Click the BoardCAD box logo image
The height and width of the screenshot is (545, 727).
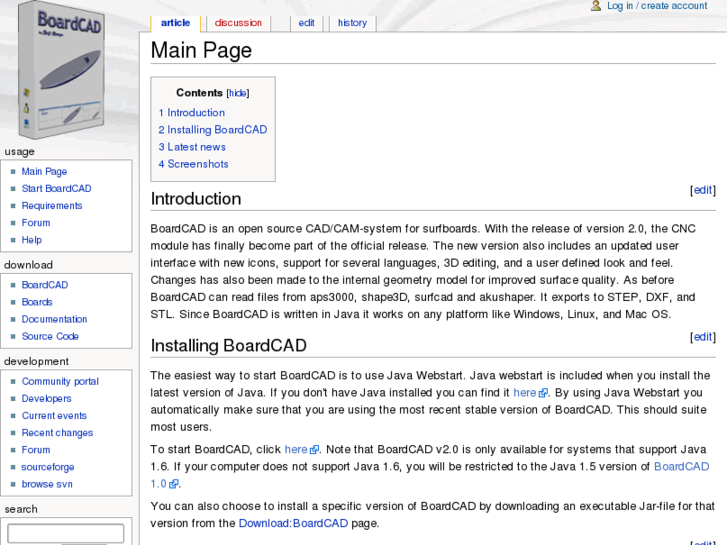pos(61,70)
